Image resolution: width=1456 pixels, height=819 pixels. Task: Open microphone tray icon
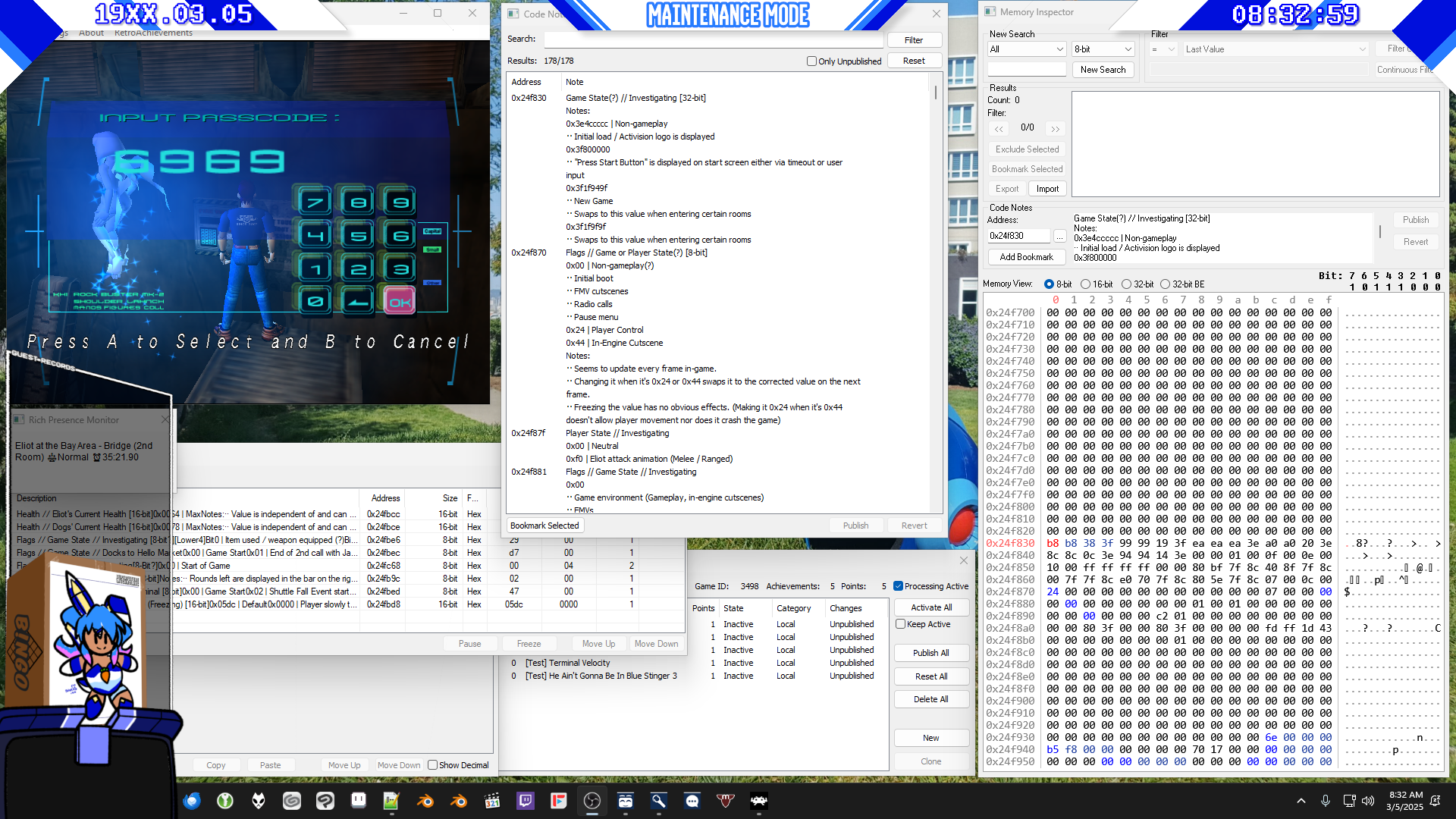point(1326,801)
